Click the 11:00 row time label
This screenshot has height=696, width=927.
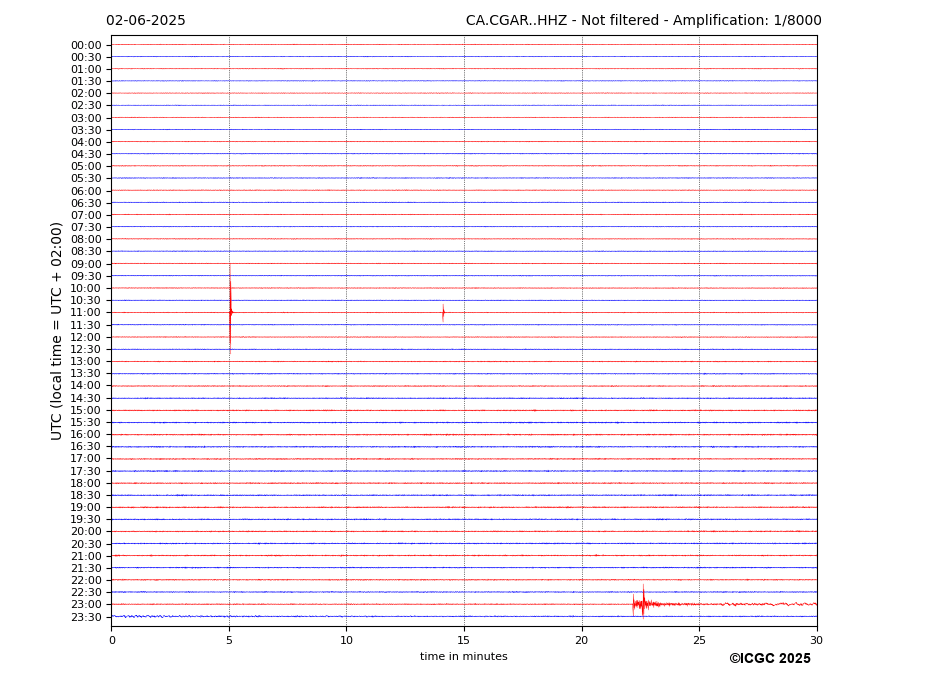(86, 312)
